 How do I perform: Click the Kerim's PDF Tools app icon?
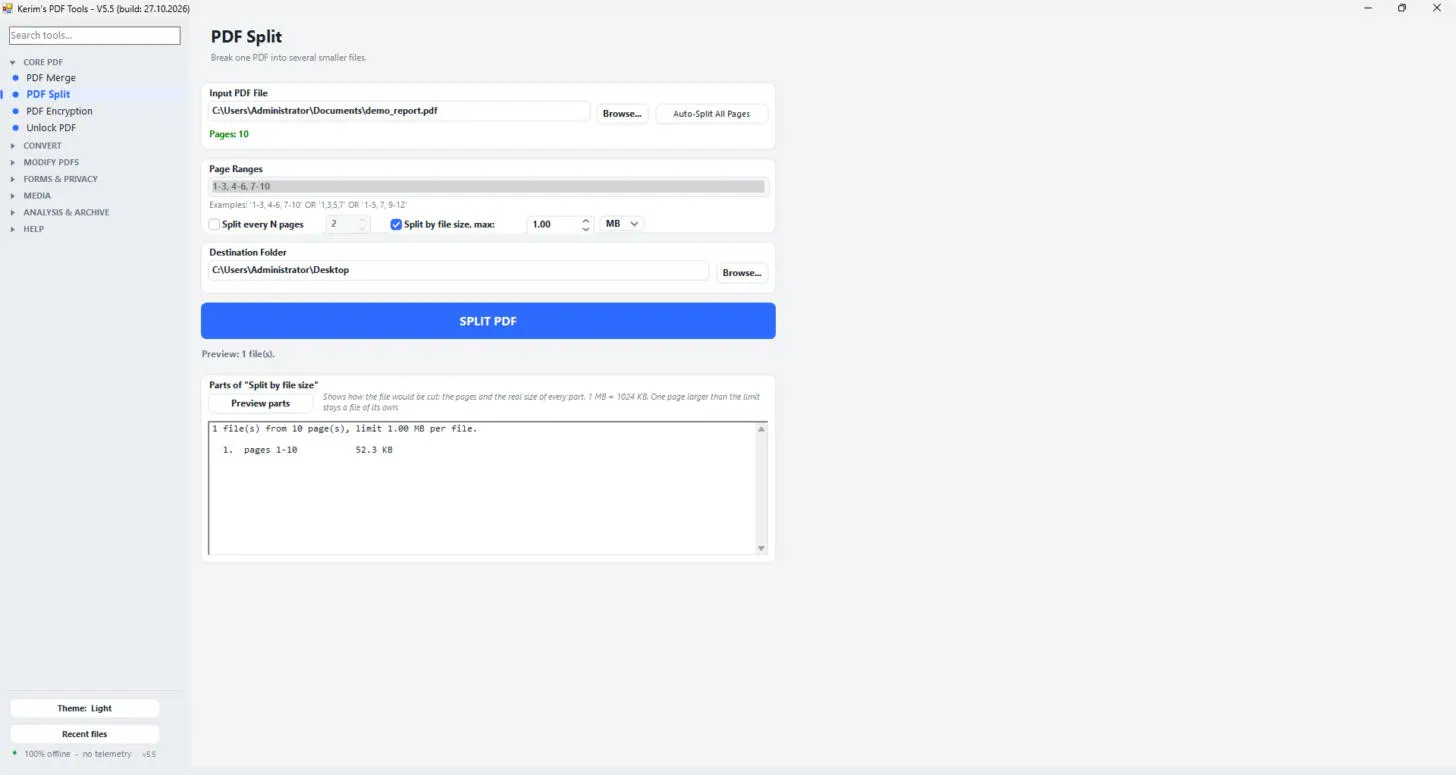7,8
